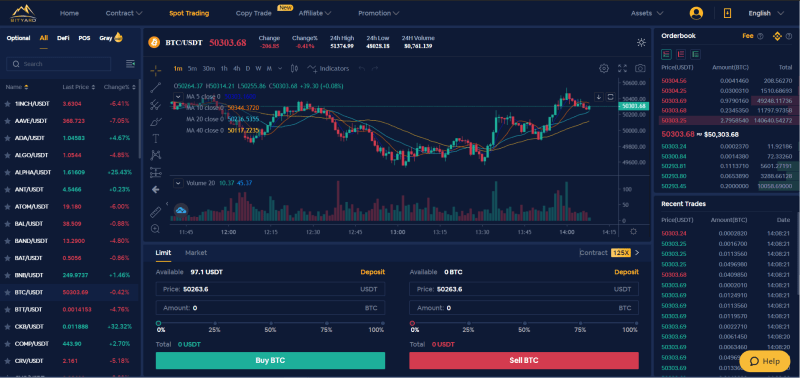Viewport: 800px width, 378px height.
Task: Show combined buy and sell orderbook view
Action: (x=666, y=54)
